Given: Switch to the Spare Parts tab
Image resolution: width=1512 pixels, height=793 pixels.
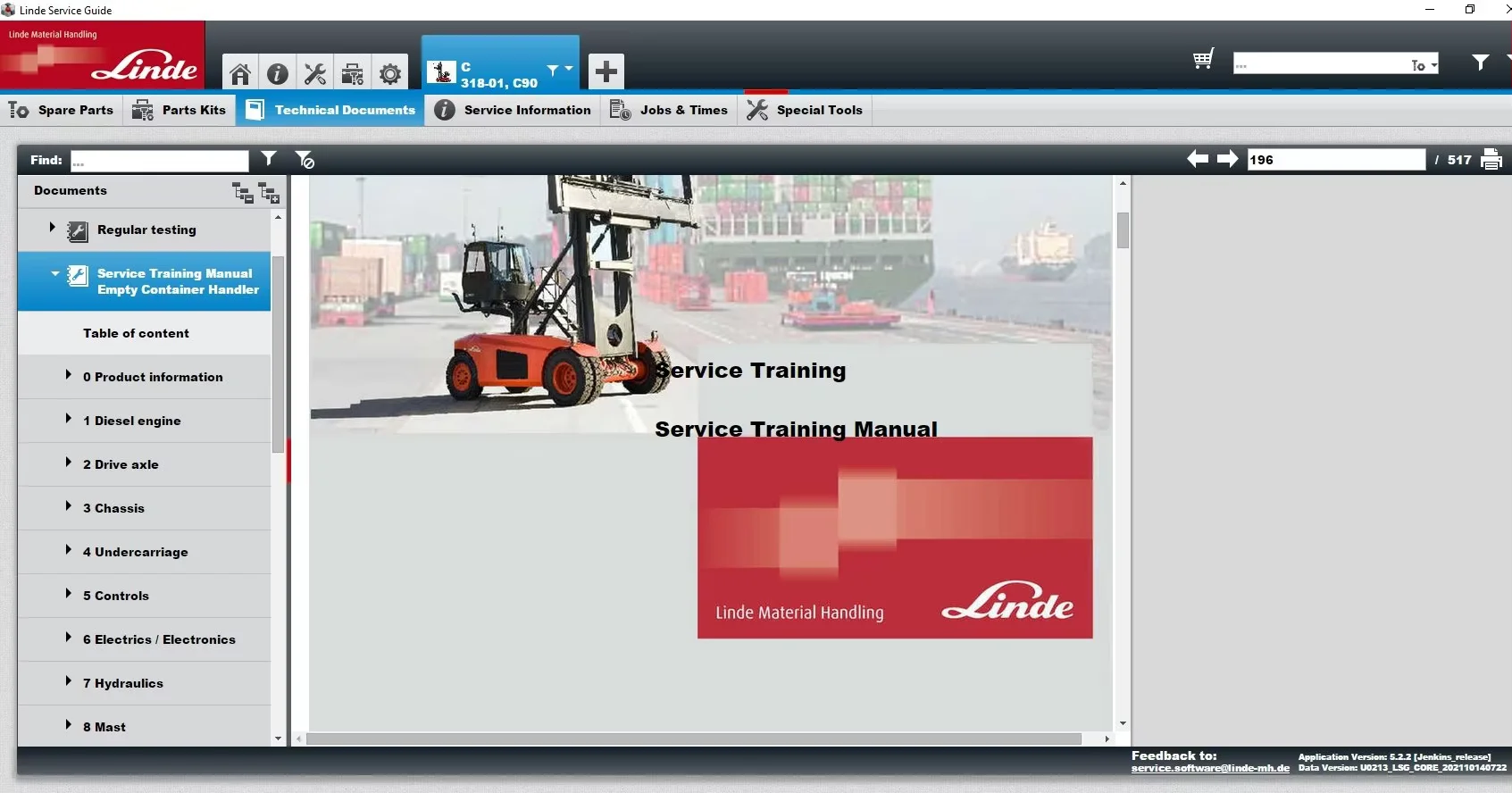Looking at the screenshot, I should pos(62,110).
